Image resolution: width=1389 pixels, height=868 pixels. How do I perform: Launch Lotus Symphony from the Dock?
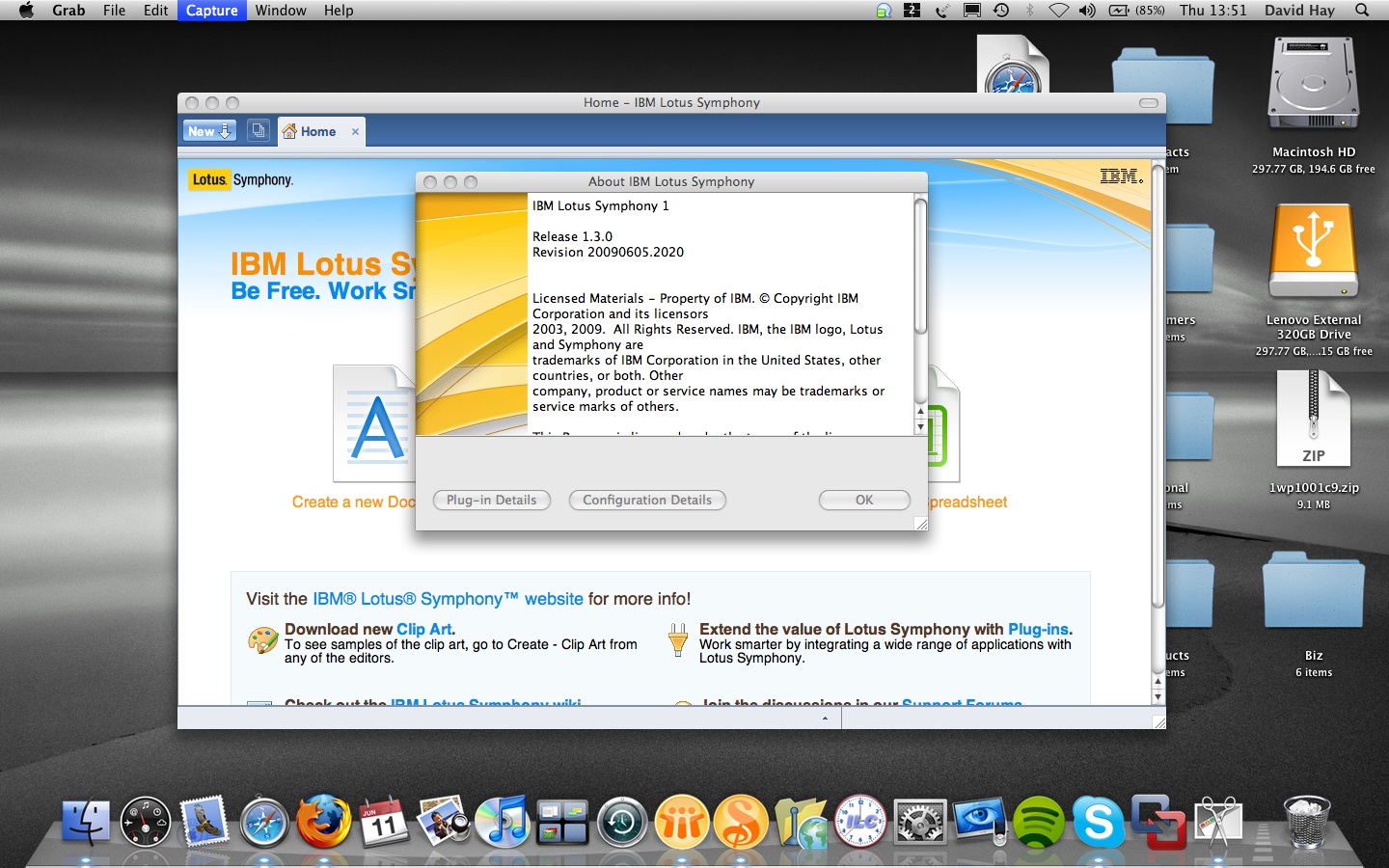click(741, 823)
